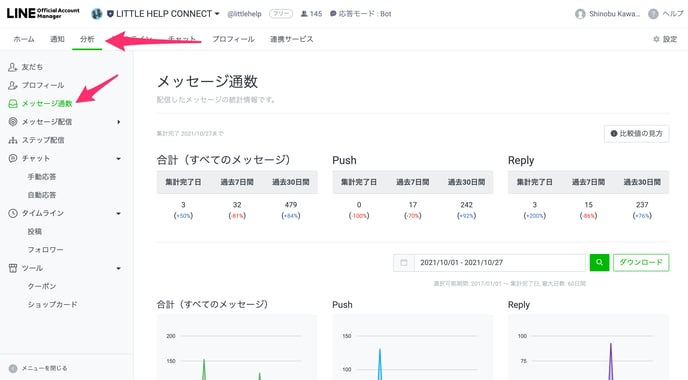This screenshot has width=688, height=380.
Task: Click the プロフィール person icon in sidebar
Action: click(x=13, y=85)
